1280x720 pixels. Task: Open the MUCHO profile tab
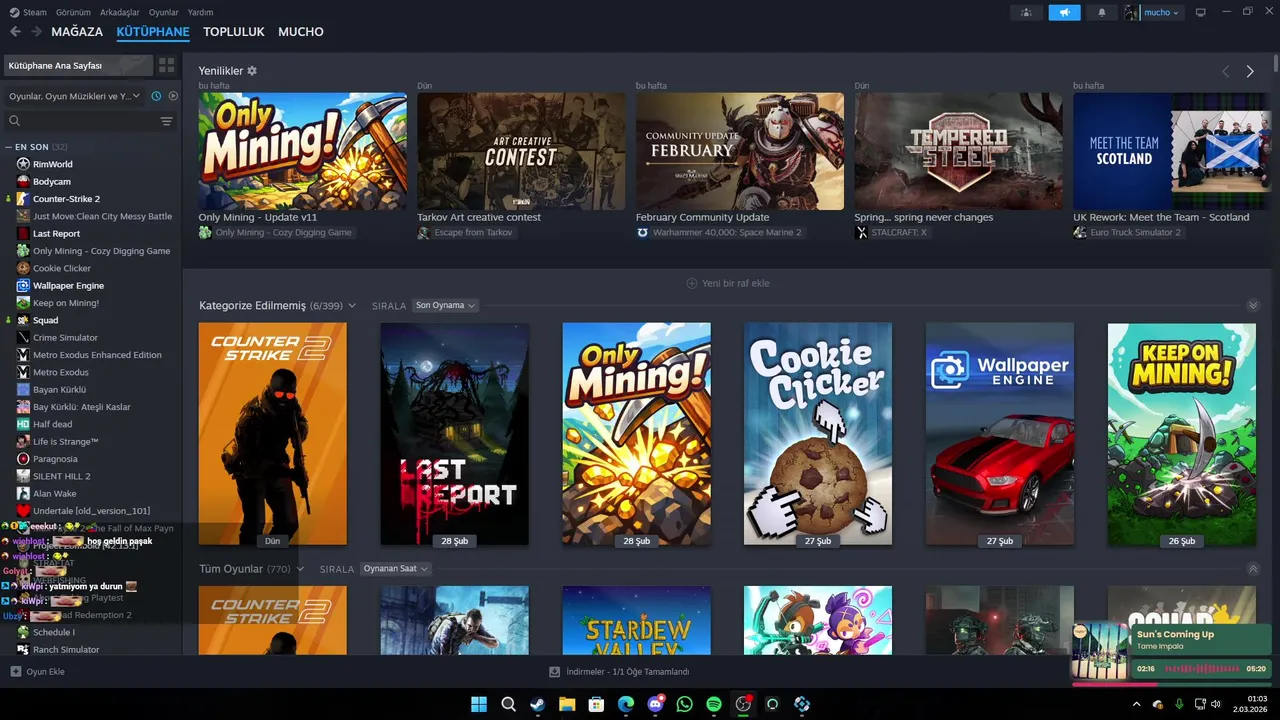(301, 32)
